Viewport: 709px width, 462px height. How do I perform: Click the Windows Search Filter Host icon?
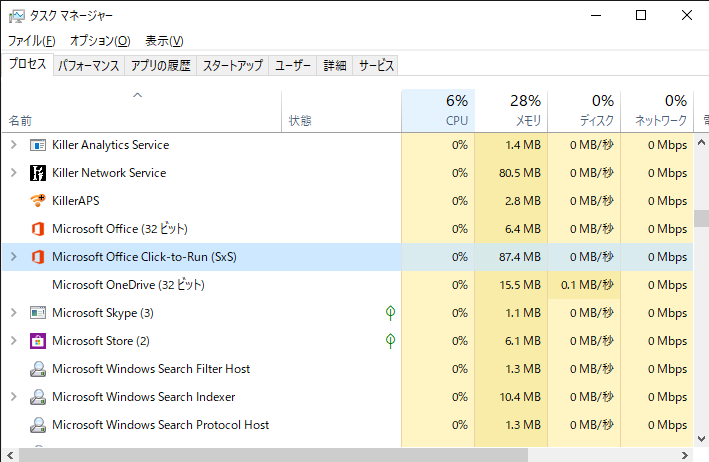38,369
